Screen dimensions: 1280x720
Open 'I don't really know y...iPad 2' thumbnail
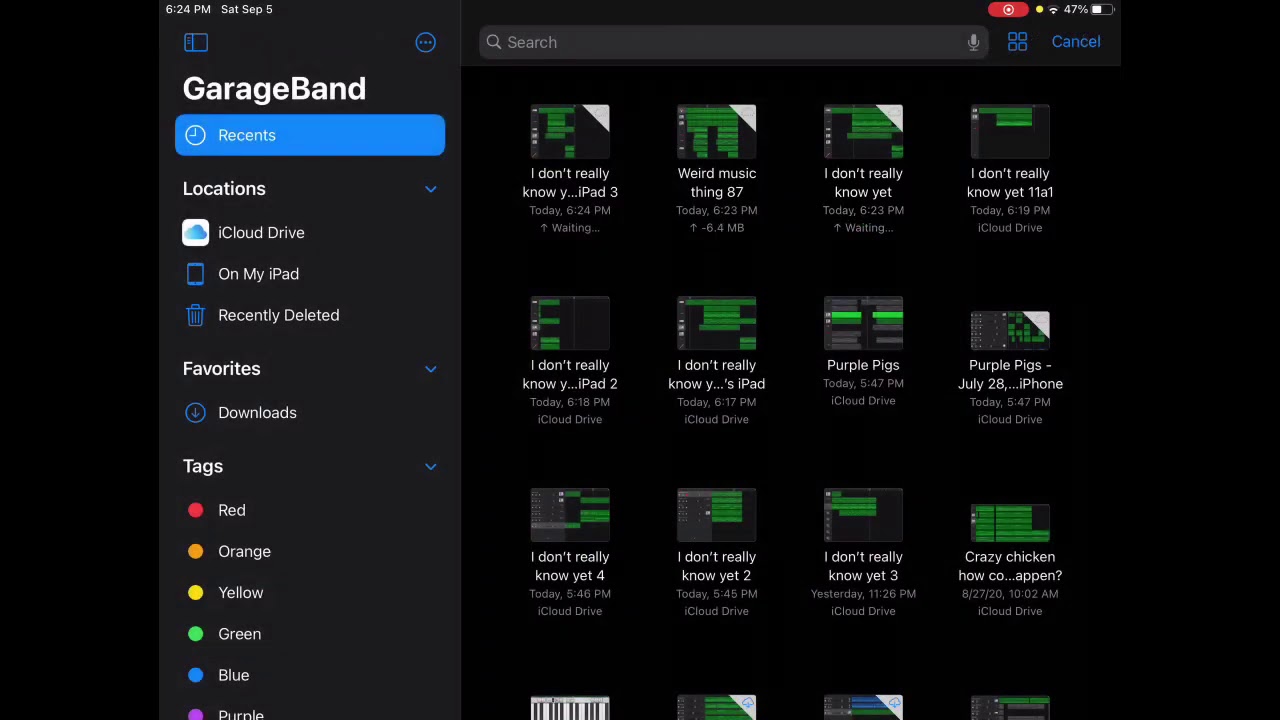click(x=570, y=324)
